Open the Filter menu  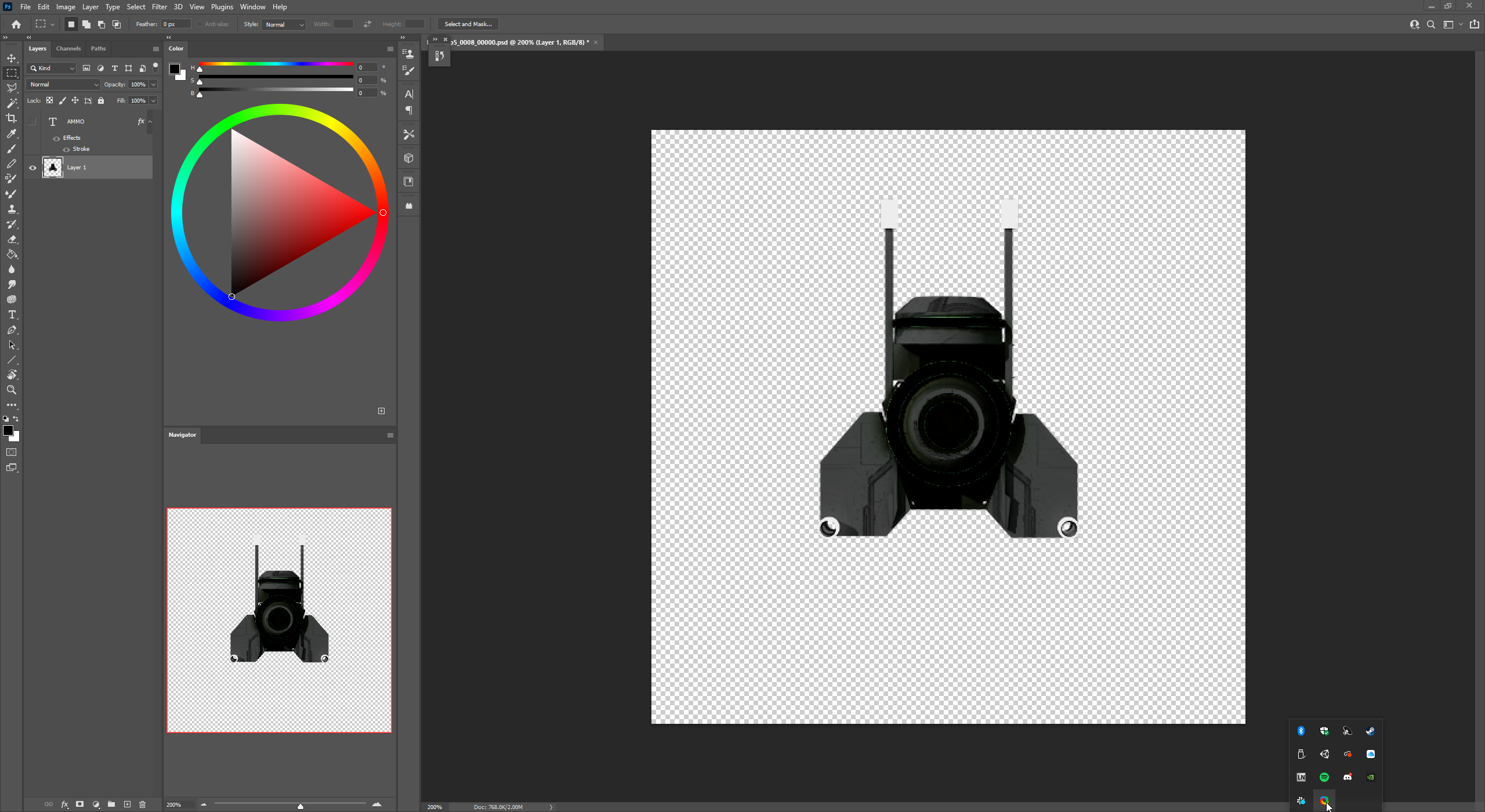159,7
